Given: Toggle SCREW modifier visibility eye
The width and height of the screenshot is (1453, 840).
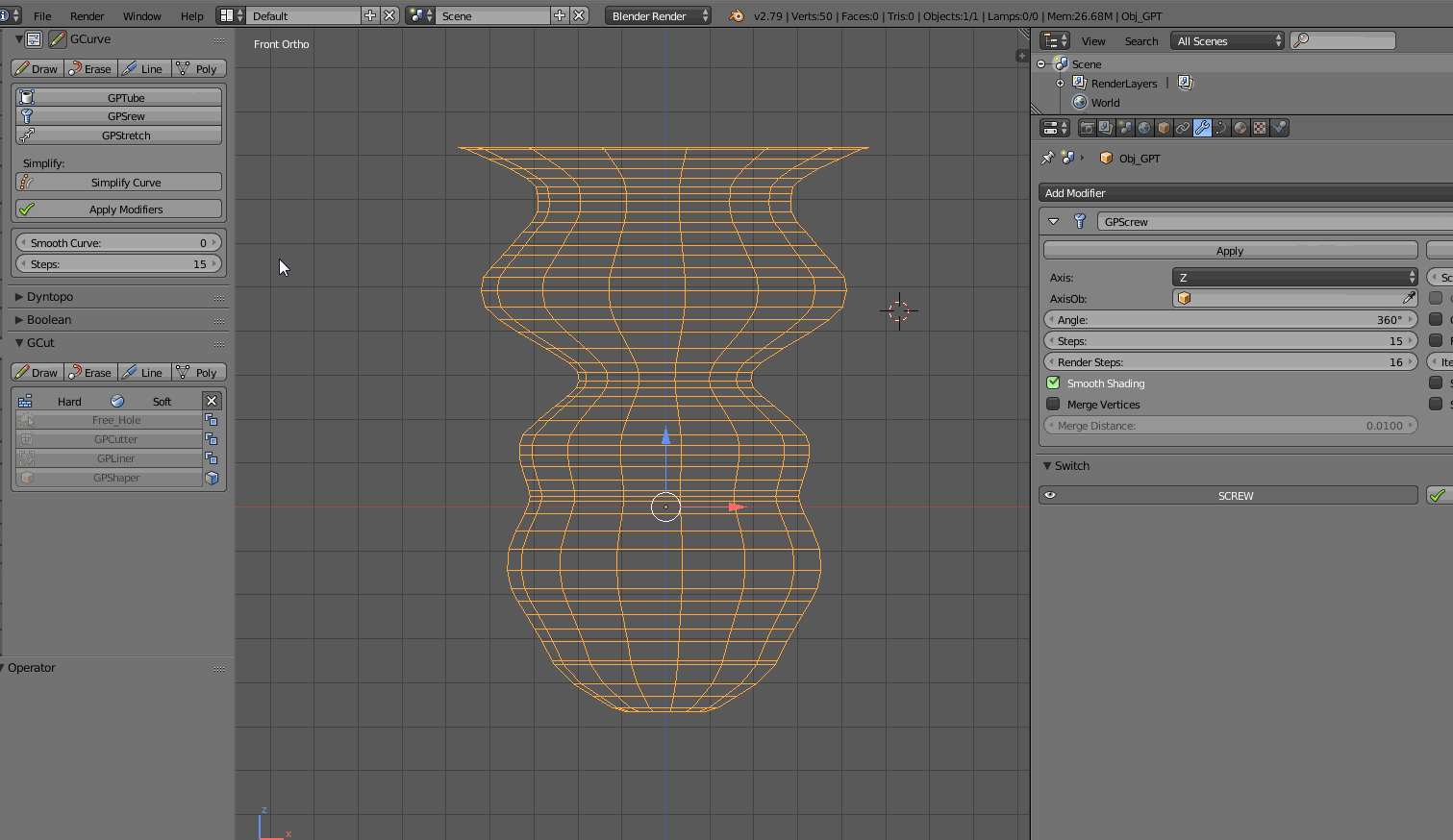Looking at the screenshot, I should (1050, 495).
